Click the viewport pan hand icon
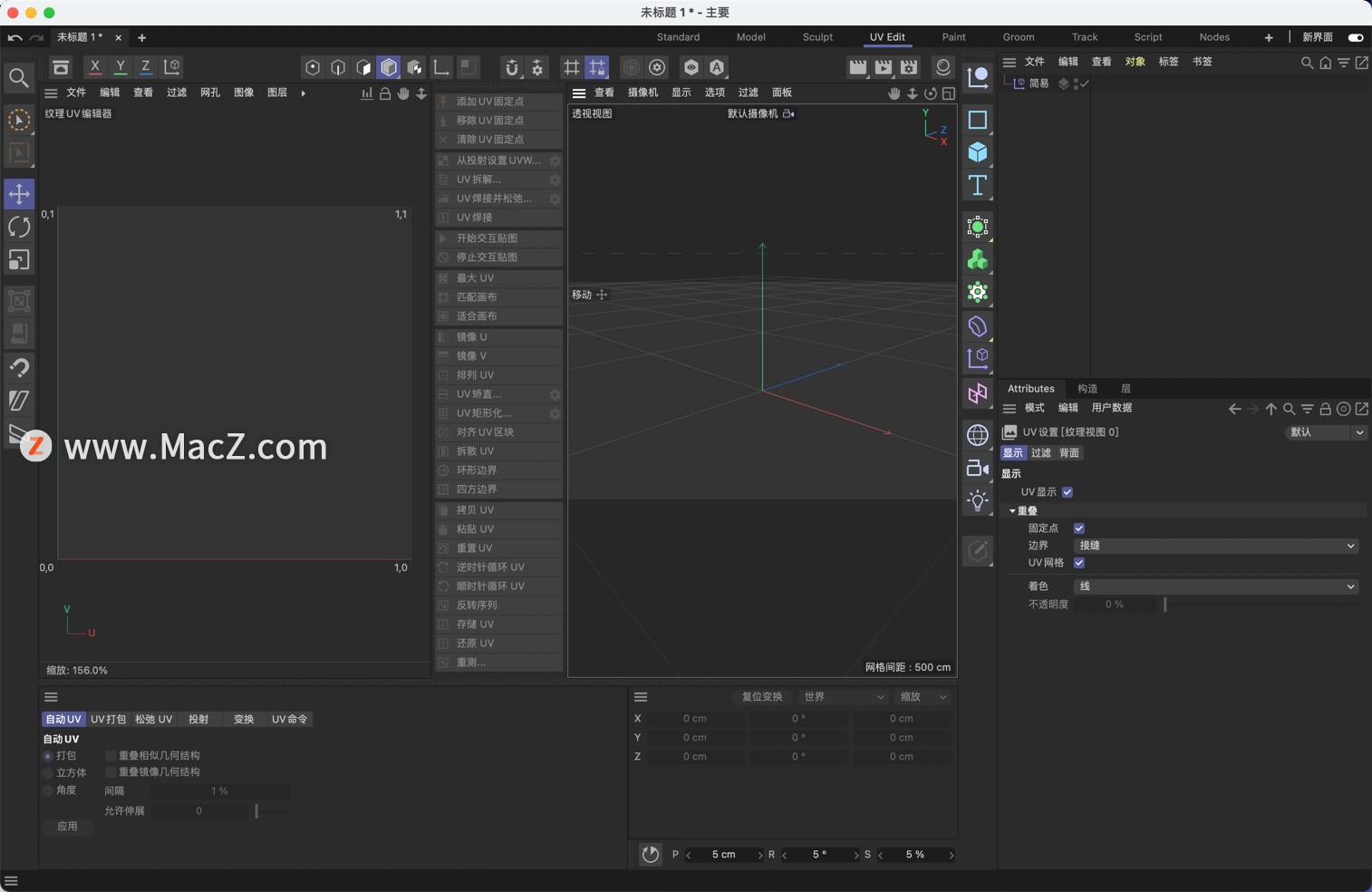Viewport: 1372px width, 892px height. point(894,93)
